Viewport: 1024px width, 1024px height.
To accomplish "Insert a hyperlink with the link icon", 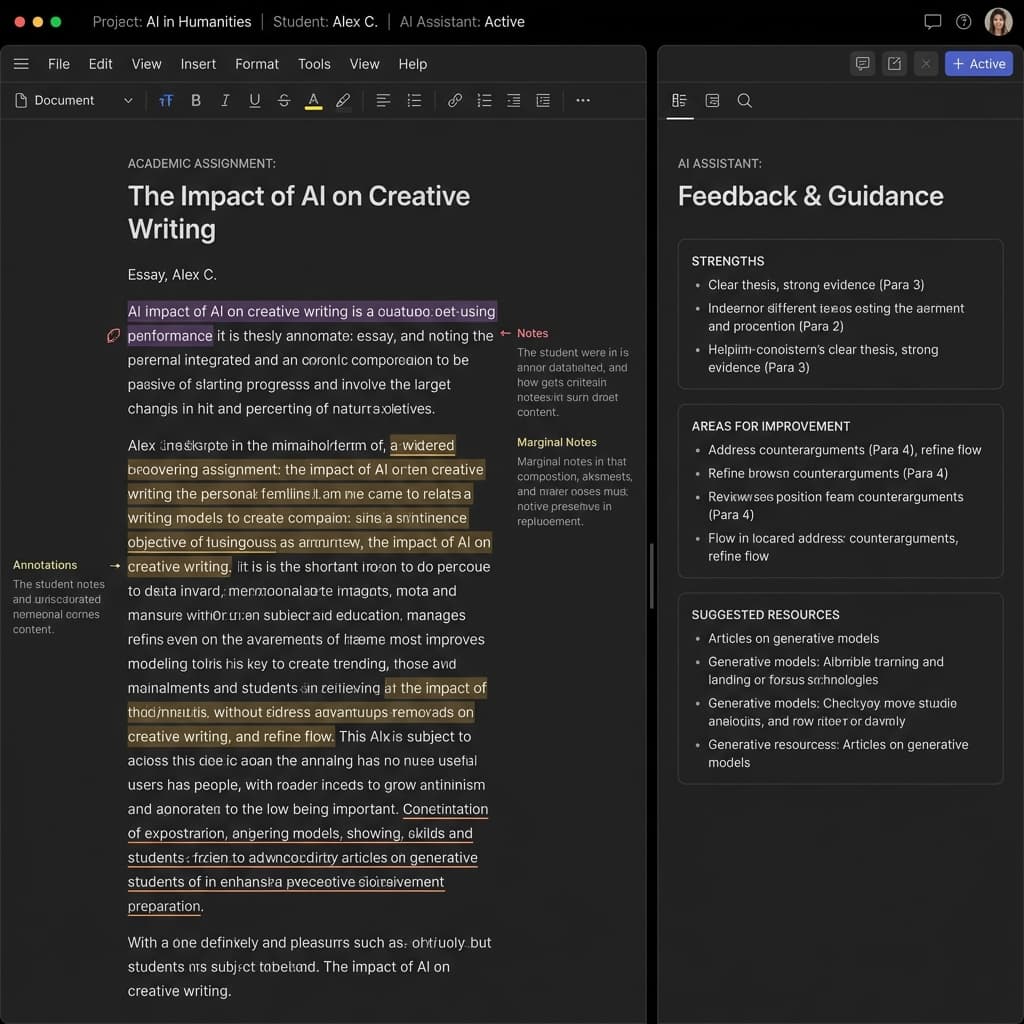I will (x=455, y=100).
